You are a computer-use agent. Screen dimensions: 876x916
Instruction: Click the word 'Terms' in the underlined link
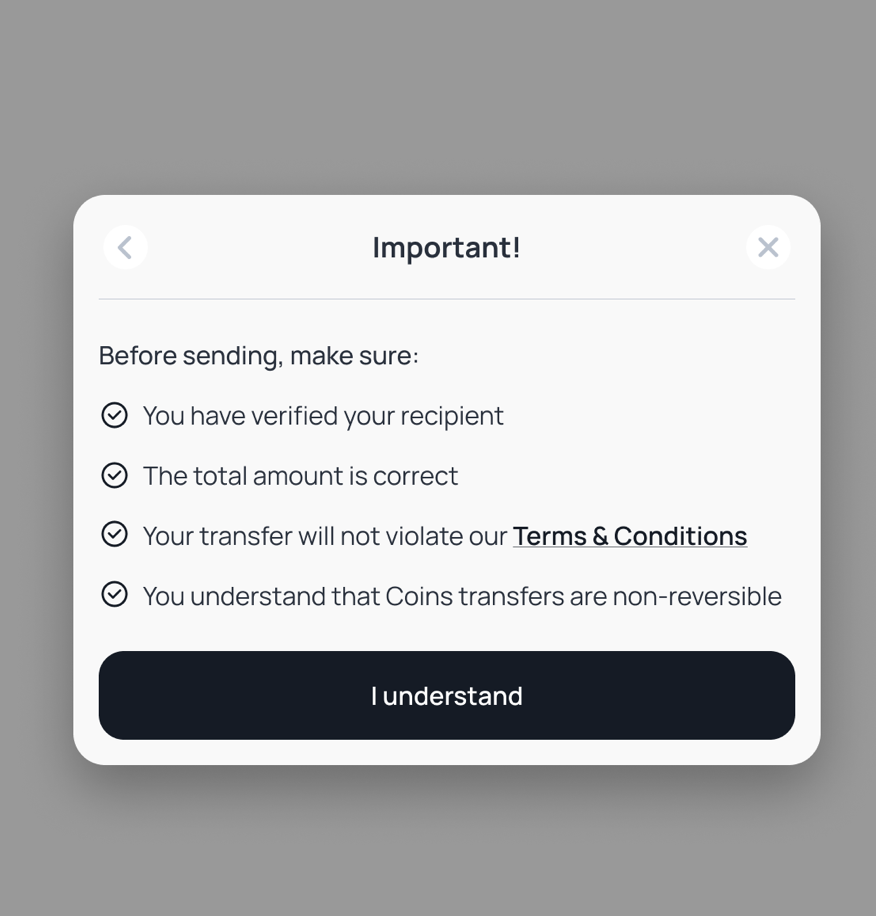coord(550,536)
